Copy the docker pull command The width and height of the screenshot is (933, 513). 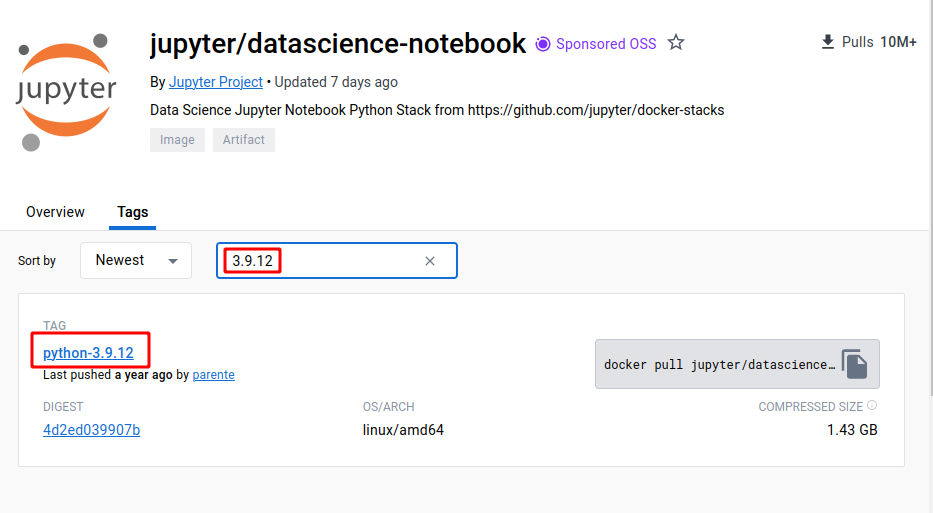[854, 364]
